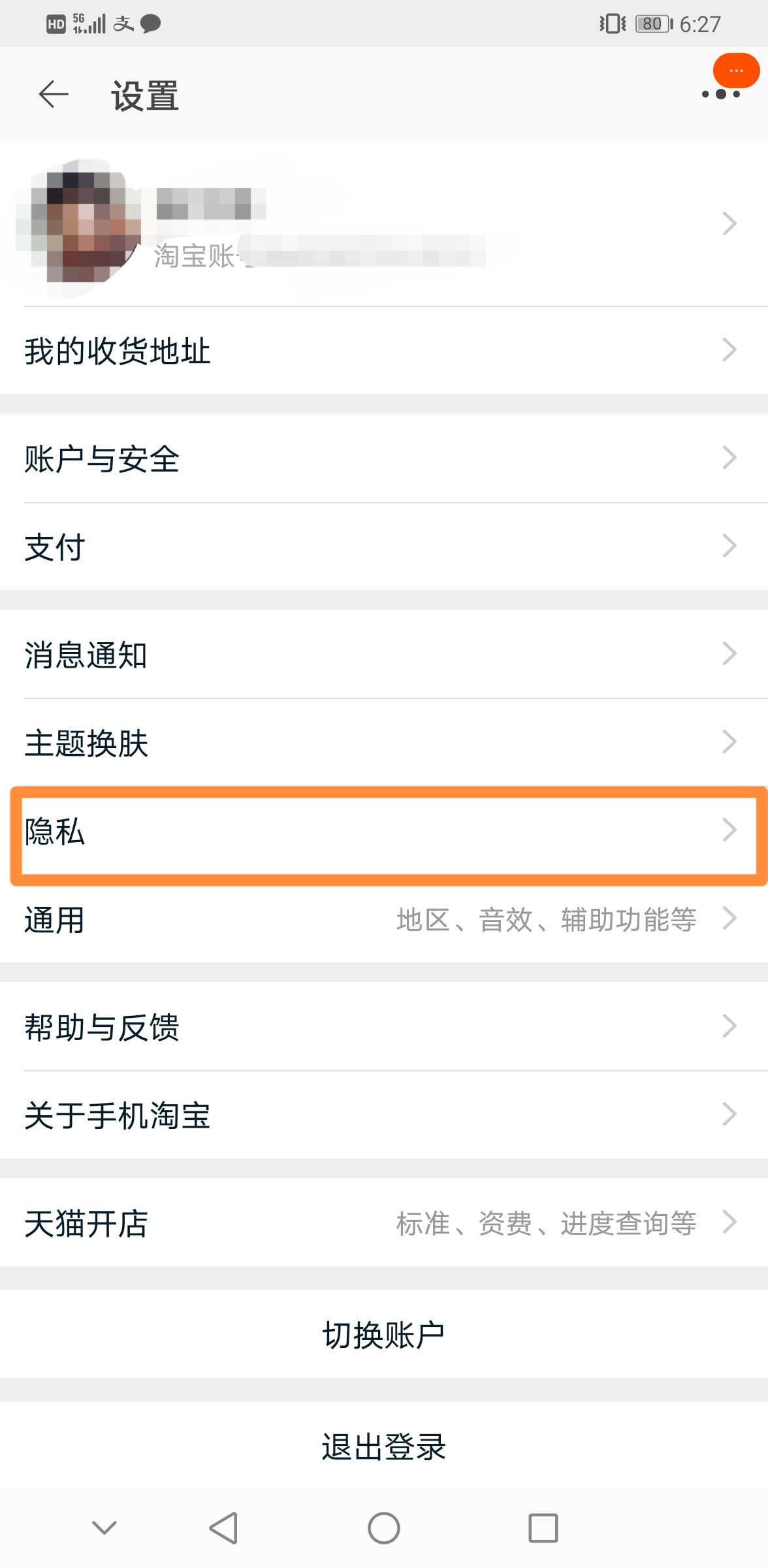This screenshot has width=768, height=1568.
Task: Open the three-dot more options menu
Action: click(720, 95)
